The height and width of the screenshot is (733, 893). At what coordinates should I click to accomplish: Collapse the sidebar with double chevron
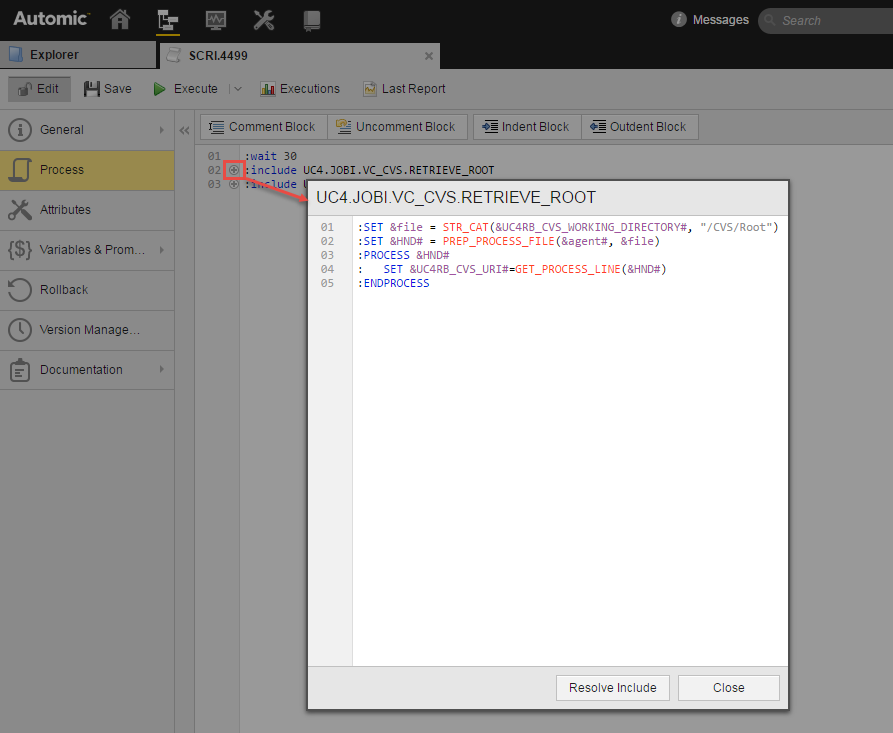184,130
